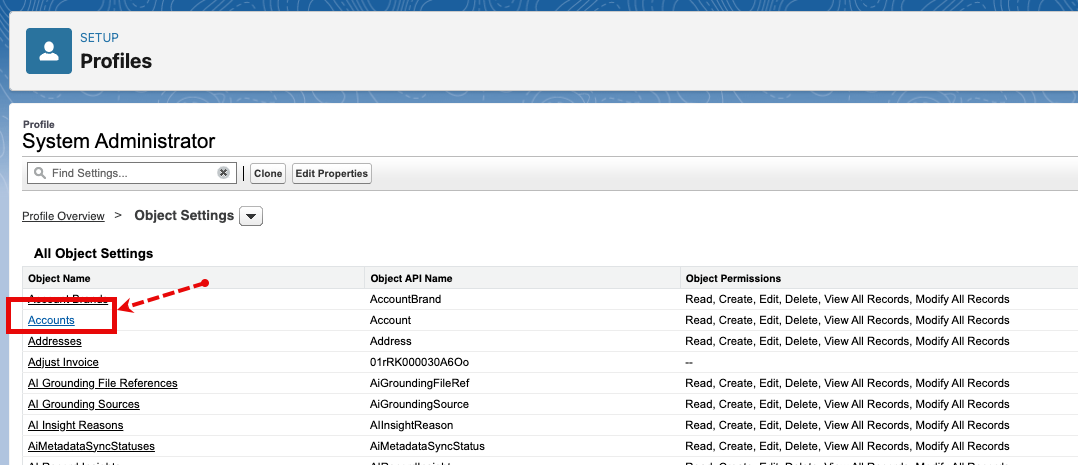The height and width of the screenshot is (465, 1078).
Task: Focus the Find Settings search field
Action: 131,173
